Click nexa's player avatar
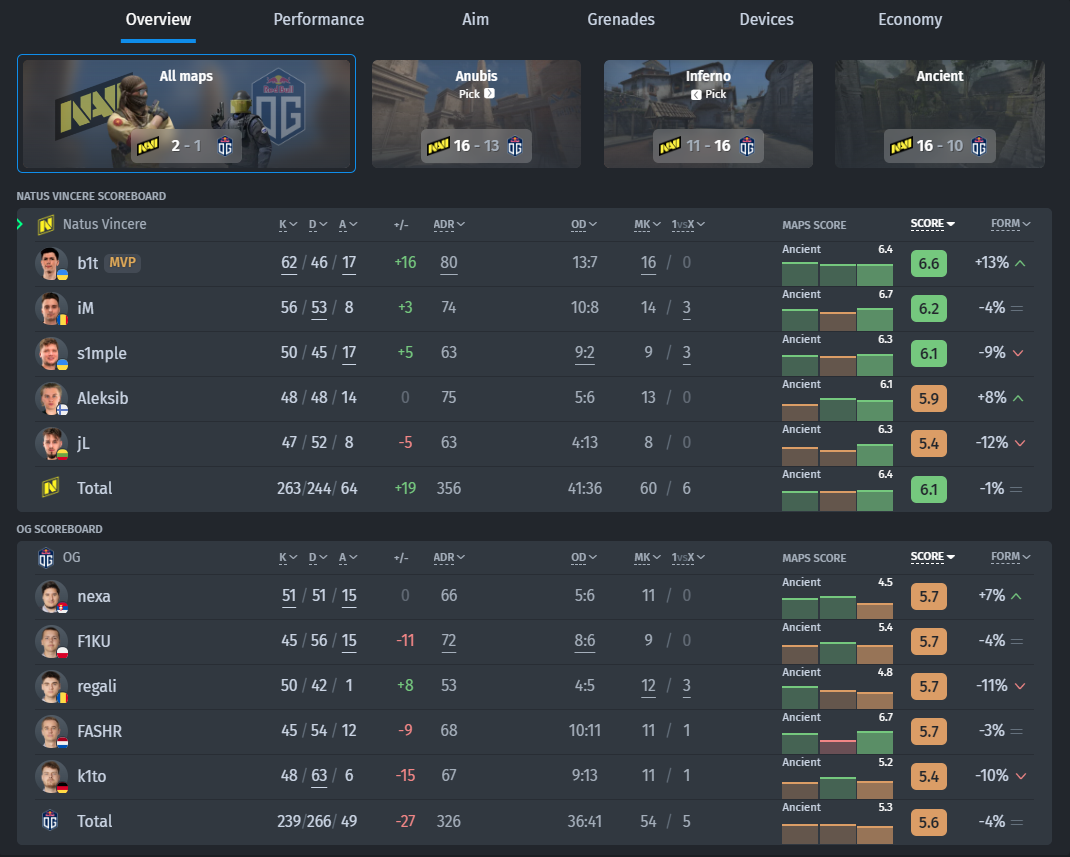 click(x=51, y=596)
